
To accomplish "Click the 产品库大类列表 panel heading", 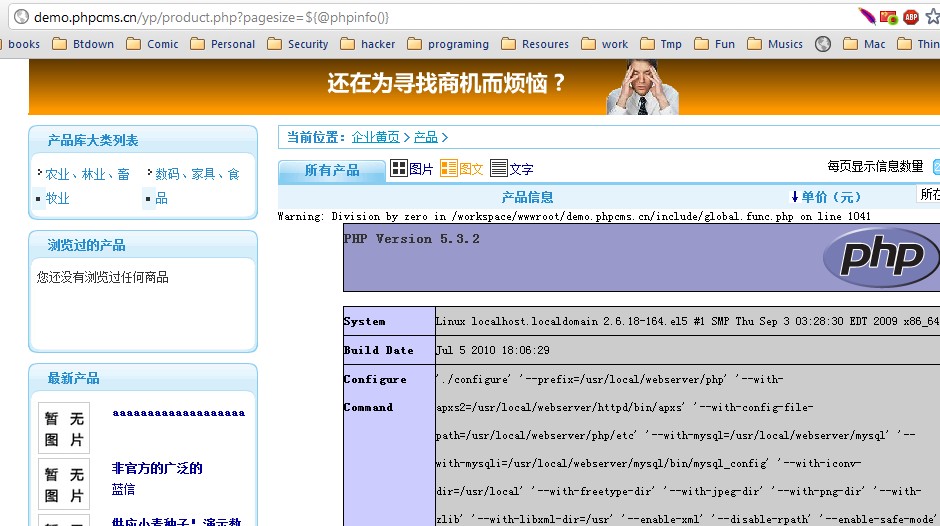I will [93, 140].
